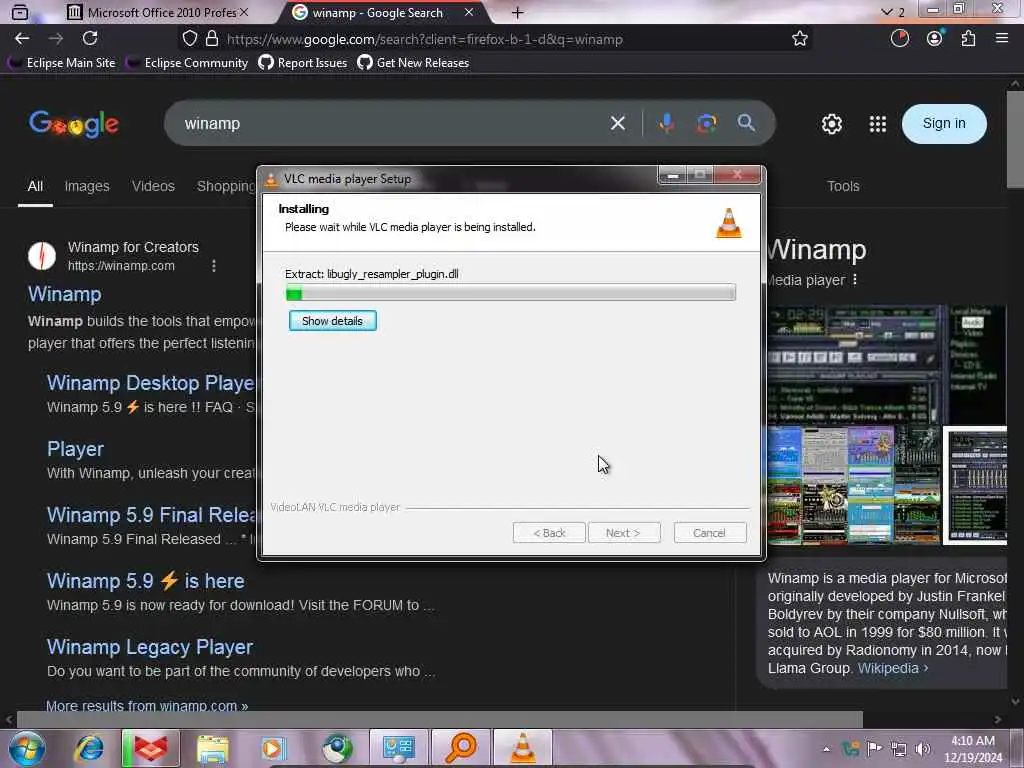Click the Google magnifier search icon

746,123
